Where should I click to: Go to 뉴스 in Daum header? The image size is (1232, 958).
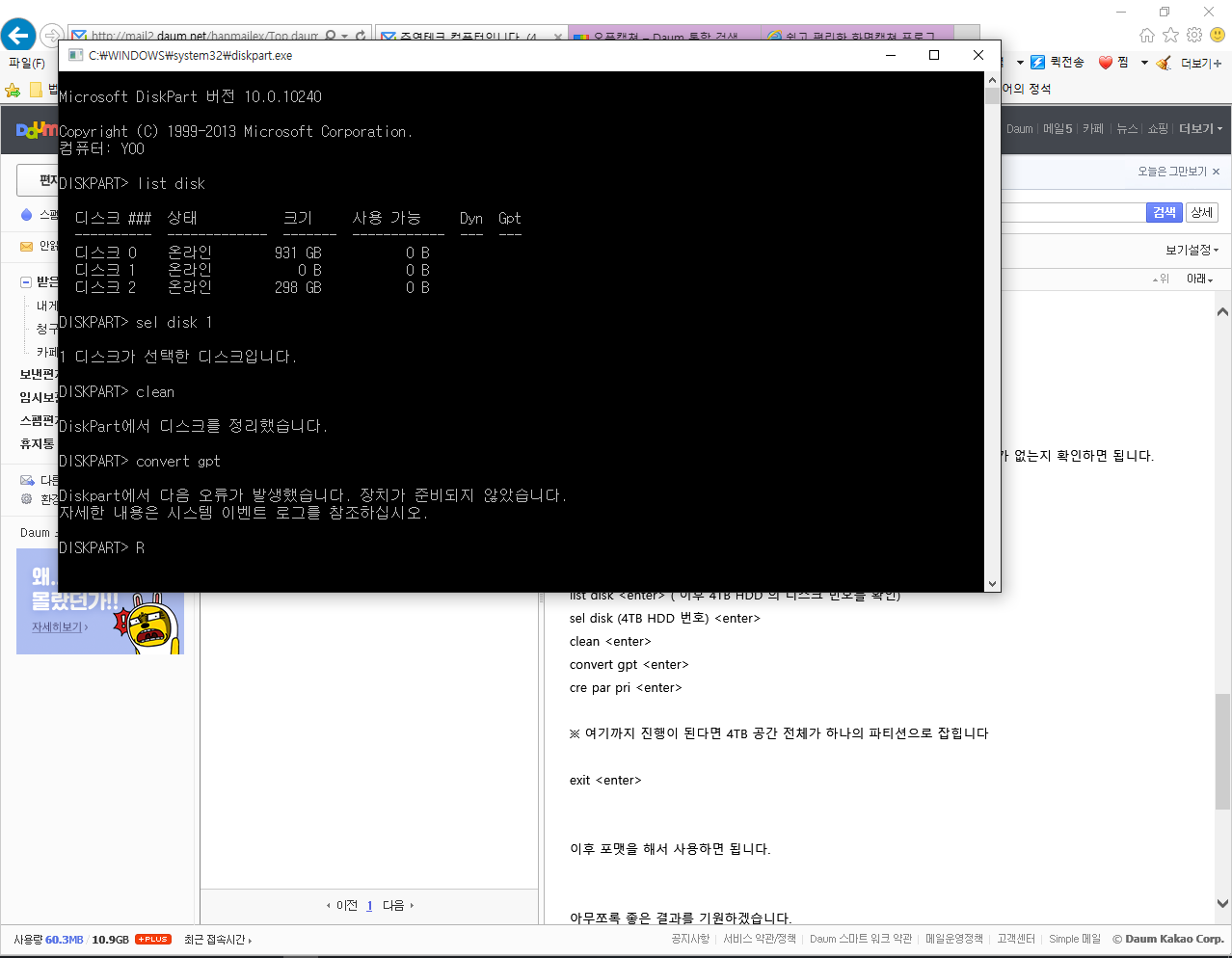1127,129
